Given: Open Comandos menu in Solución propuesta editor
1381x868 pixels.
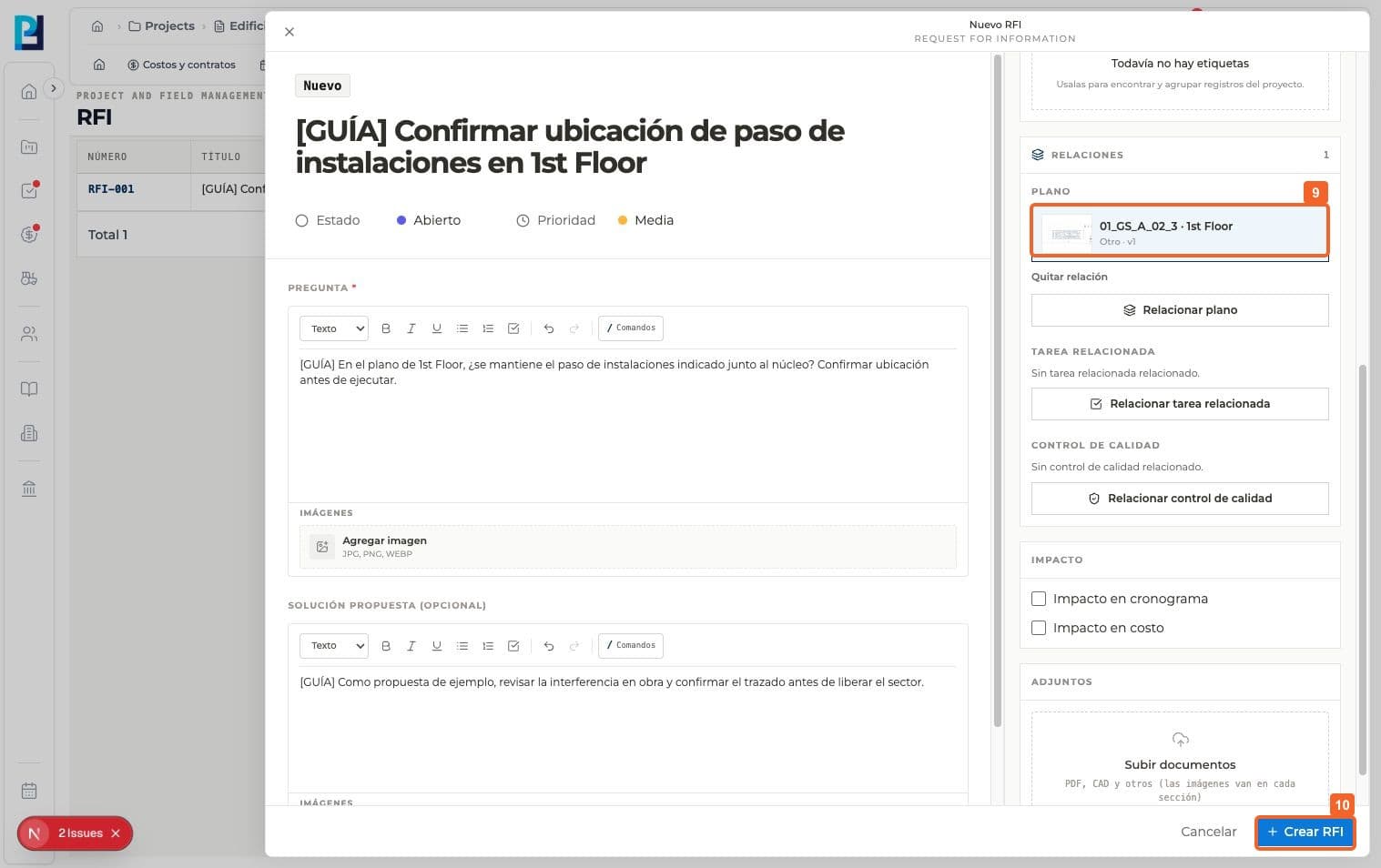Looking at the screenshot, I should click(x=631, y=646).
